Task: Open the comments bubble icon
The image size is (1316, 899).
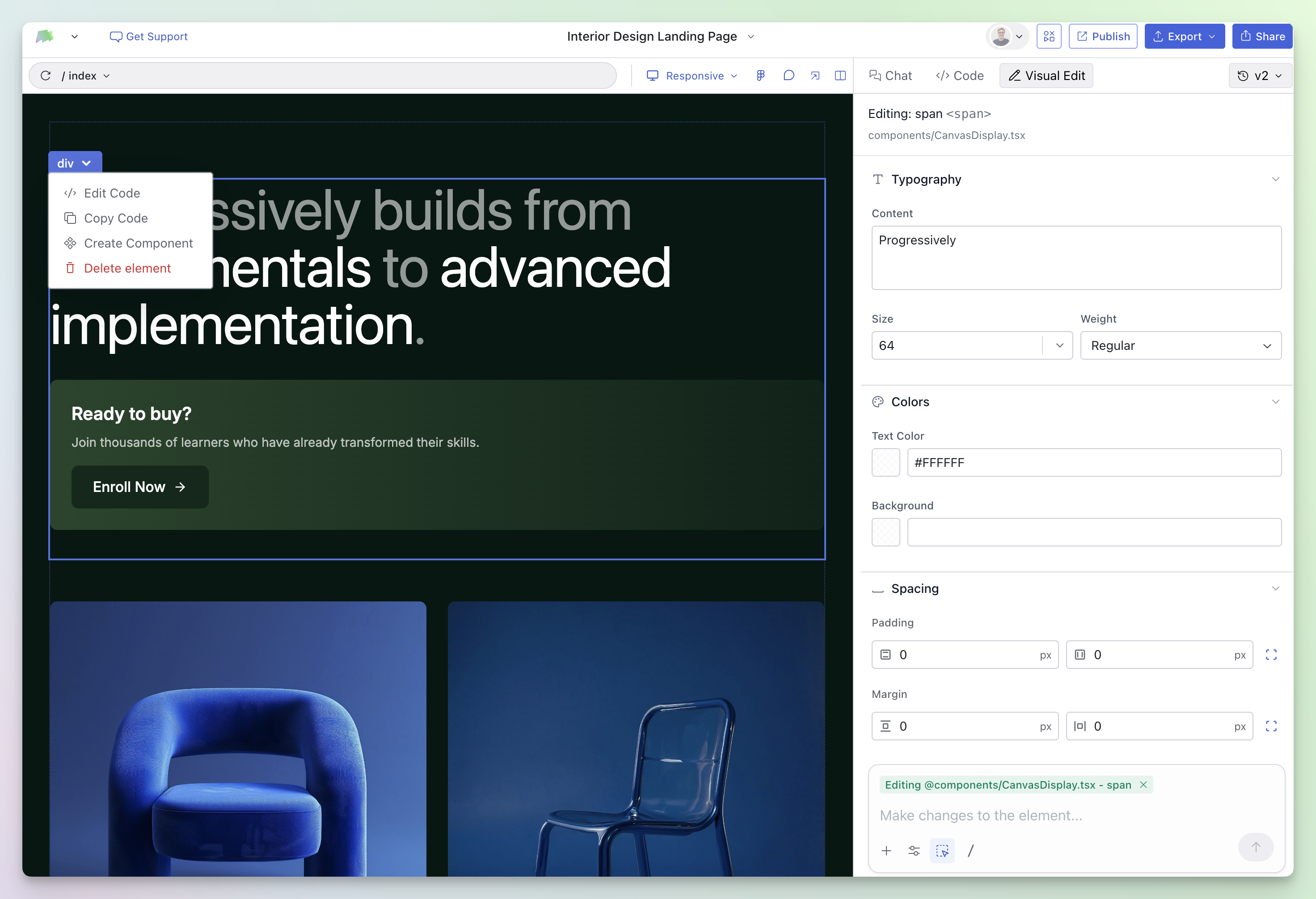Action: [788, 76]
